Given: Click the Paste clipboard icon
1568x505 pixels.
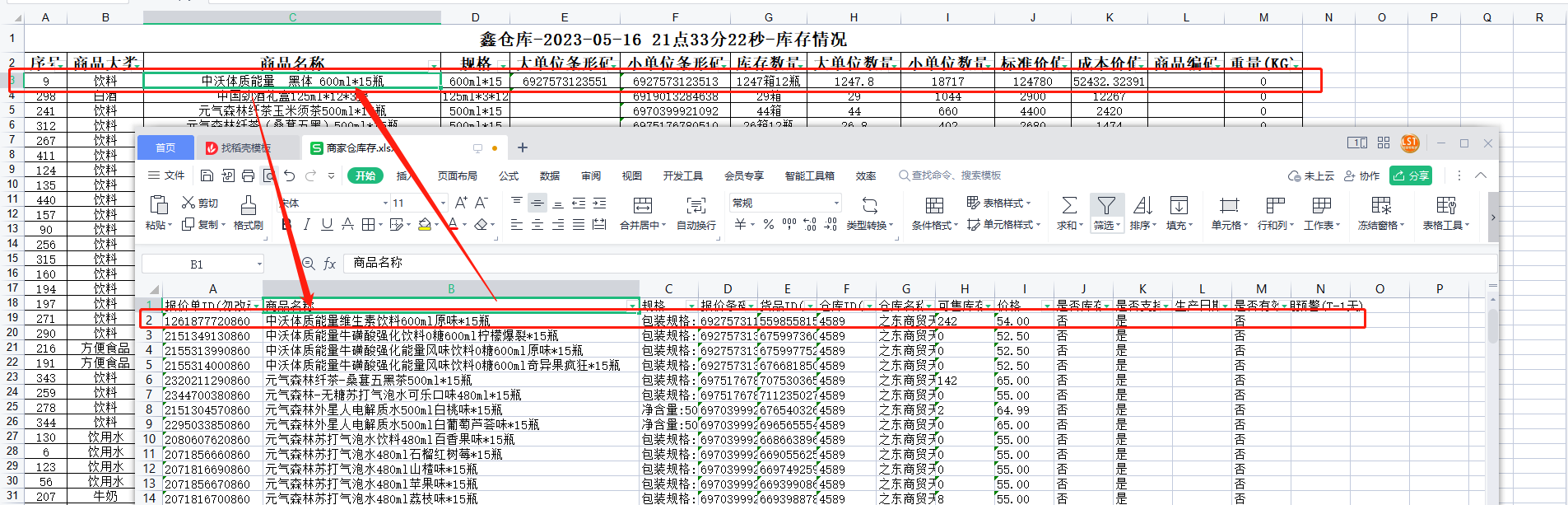Looking at the screenshot, I should coord(159,204).
